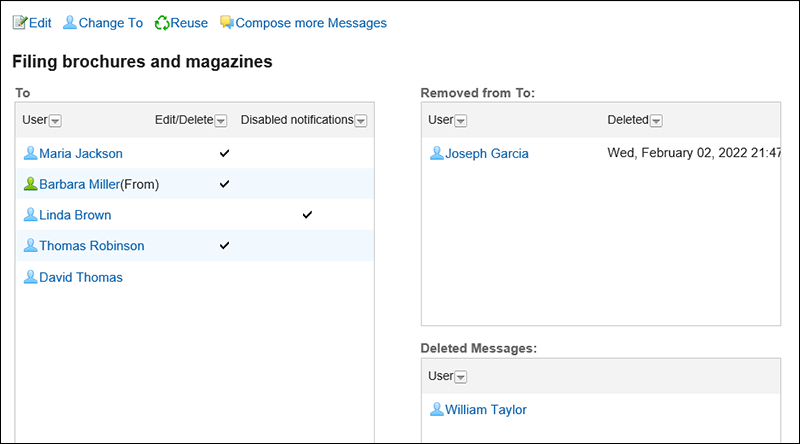Expand User dropdown in Deleted Messages
Image resolution: width=800 pixels, height=444 pixels.
click(460, 377)
